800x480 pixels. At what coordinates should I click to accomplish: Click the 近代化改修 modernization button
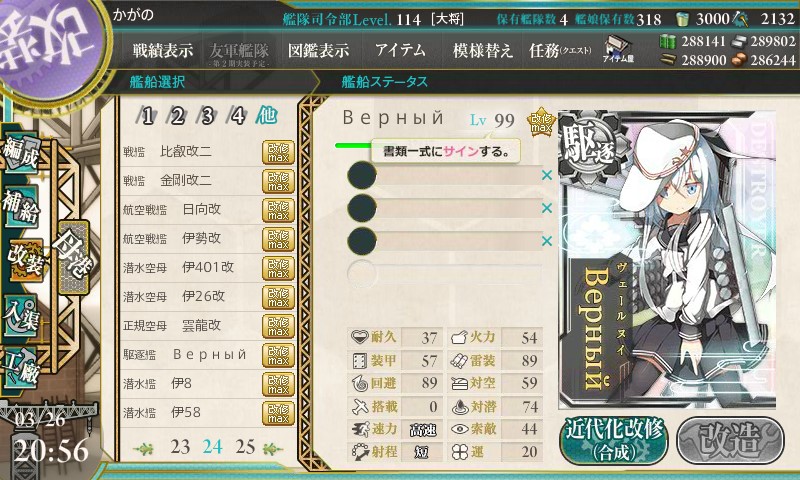tap(614, 441)
